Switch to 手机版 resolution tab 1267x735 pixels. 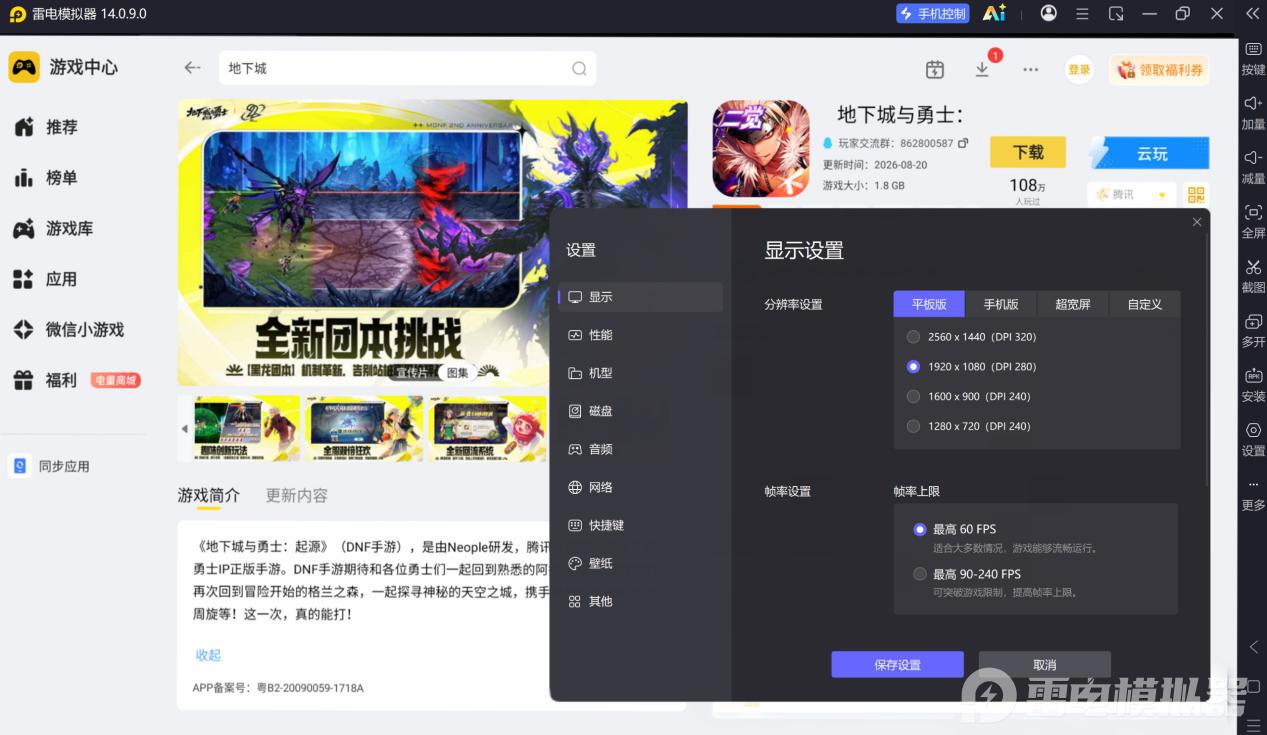coord(1001,304)
